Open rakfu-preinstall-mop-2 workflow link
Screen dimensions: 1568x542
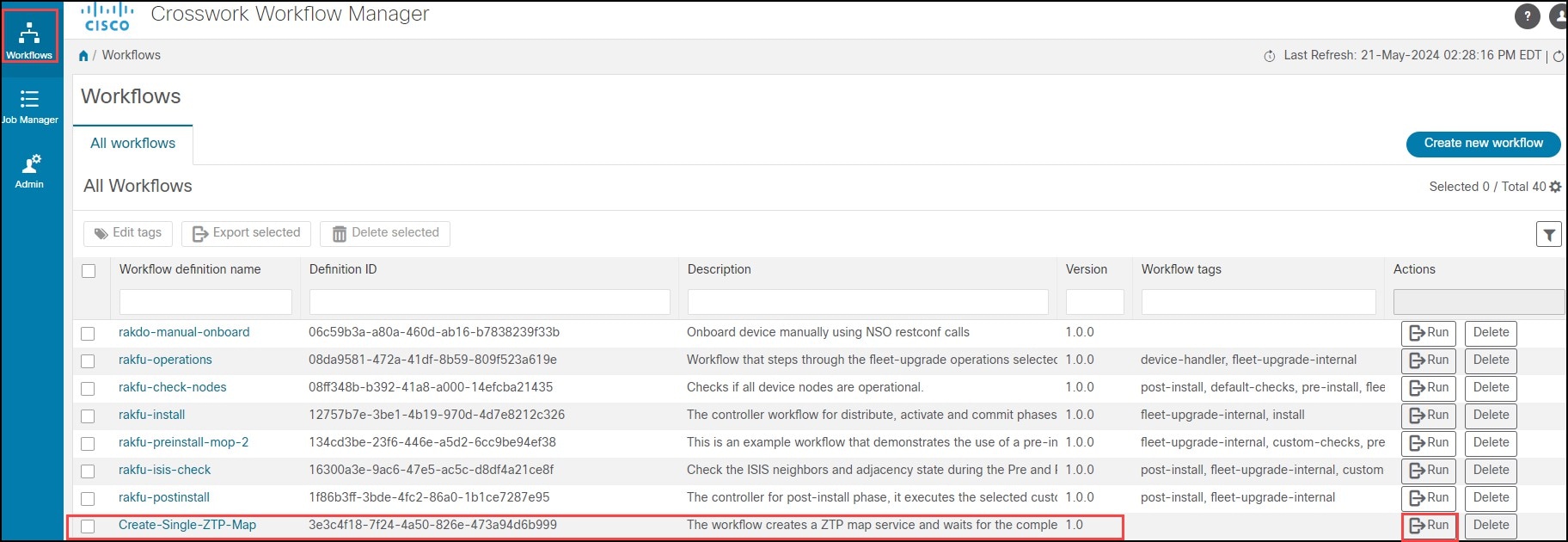[x=184, y=442]
